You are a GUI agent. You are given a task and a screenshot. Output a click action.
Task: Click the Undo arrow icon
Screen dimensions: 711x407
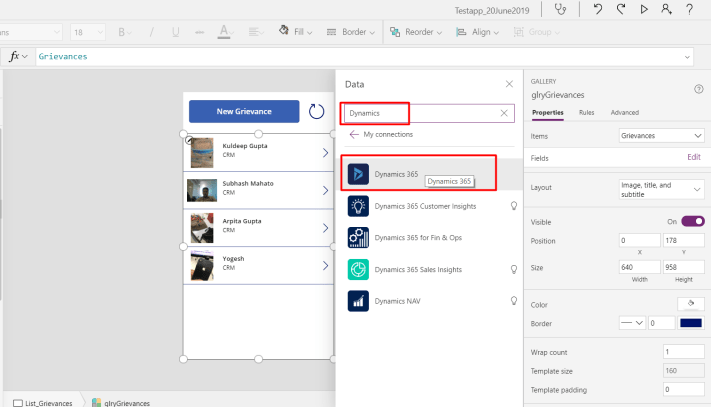[597, 10]
